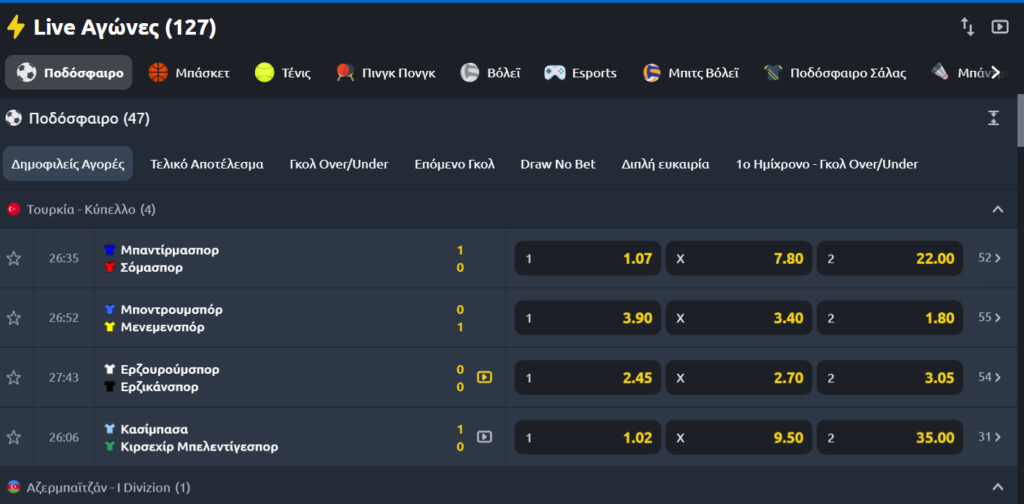1024x504 pixels.
Task: Select away win odds 1.80 for Μενεμενσπόρ
Action: click(x=891, y=318)
